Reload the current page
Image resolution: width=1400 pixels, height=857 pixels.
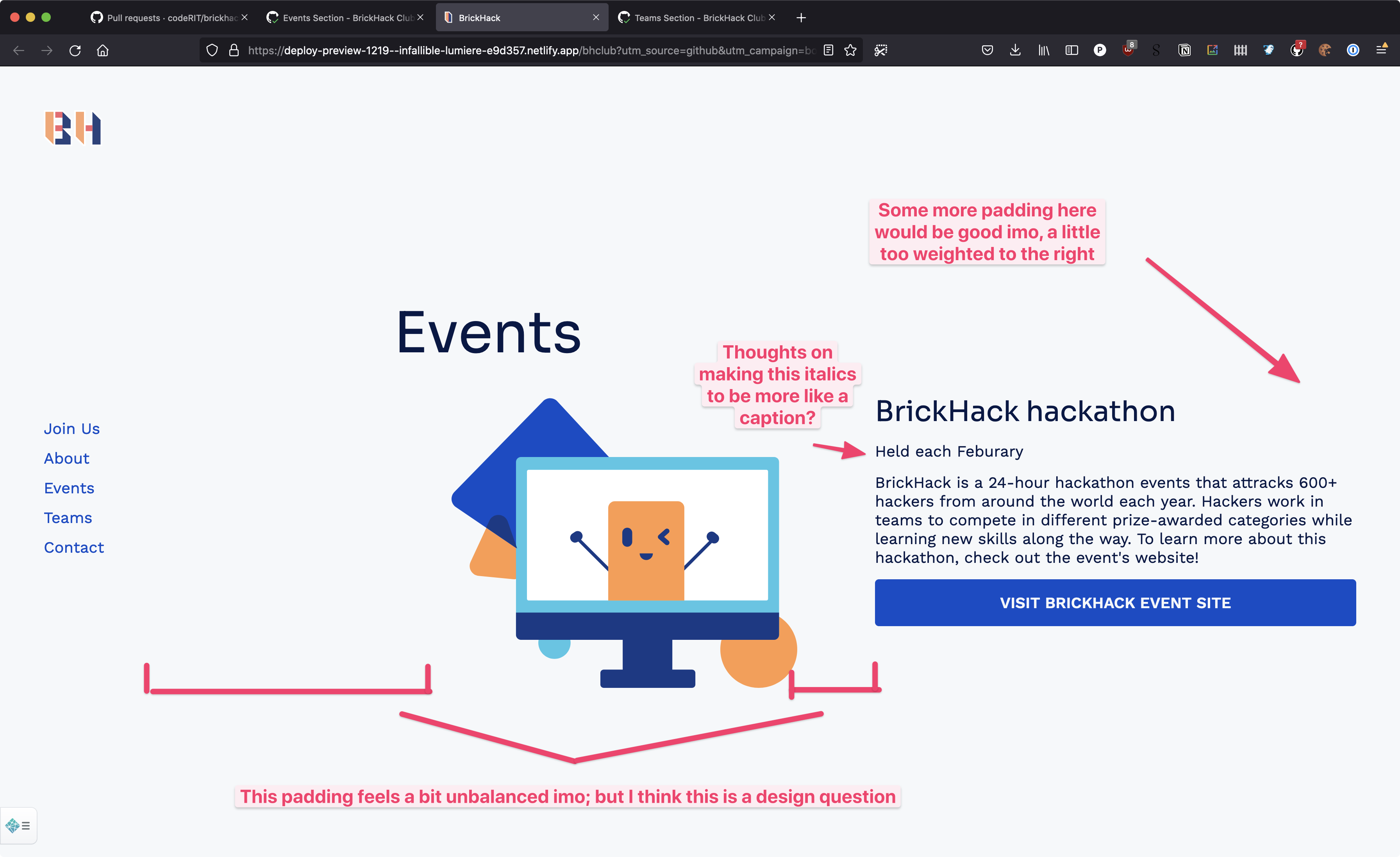tap(75, 50)
